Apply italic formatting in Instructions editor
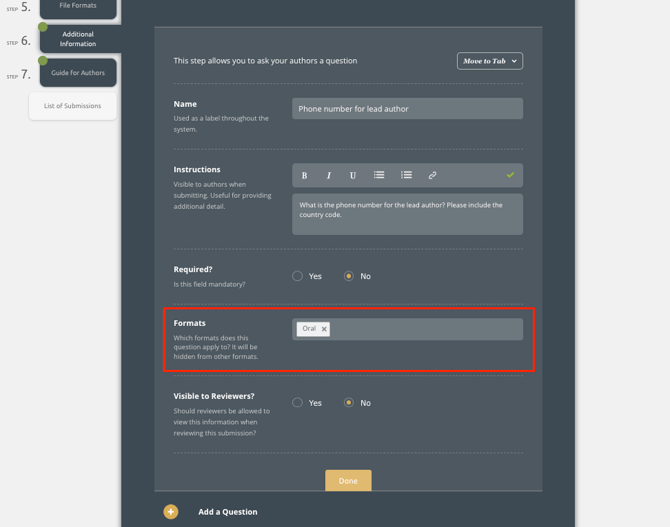This screenshot has height=527, width=670. [x=329, y=175]
